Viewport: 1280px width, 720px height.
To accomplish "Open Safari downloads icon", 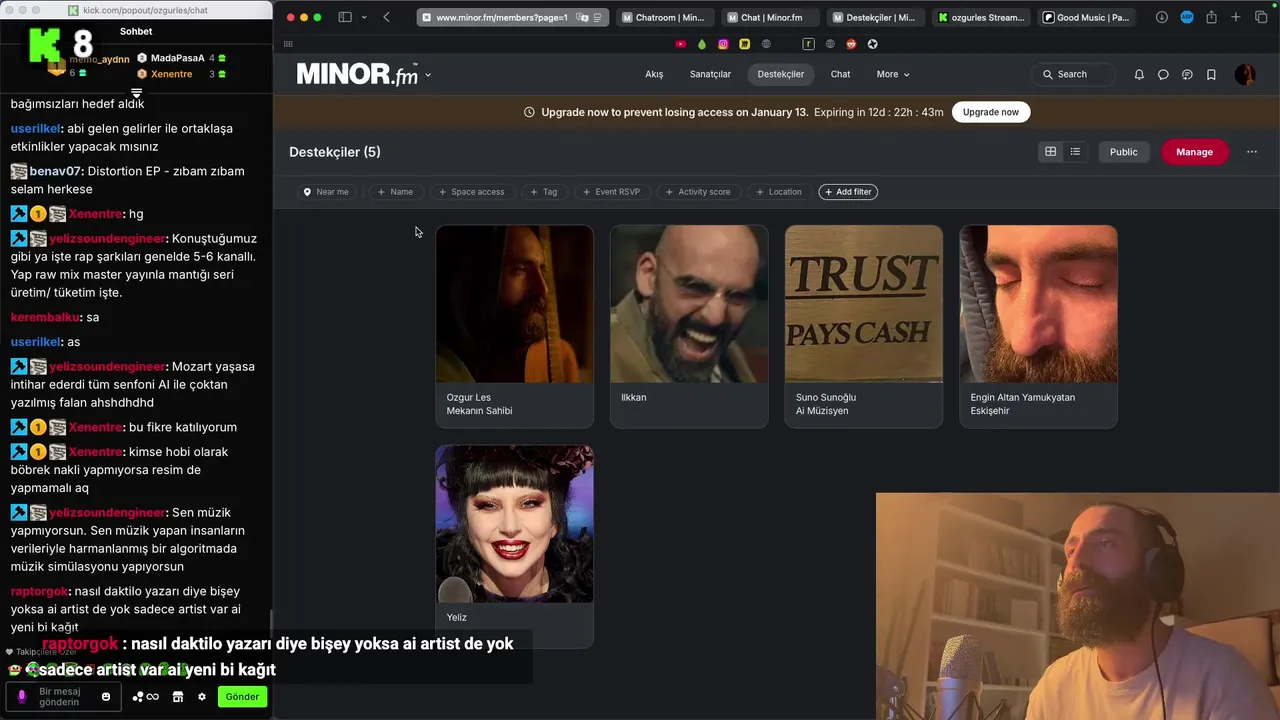I will [x=1161, y=17].
